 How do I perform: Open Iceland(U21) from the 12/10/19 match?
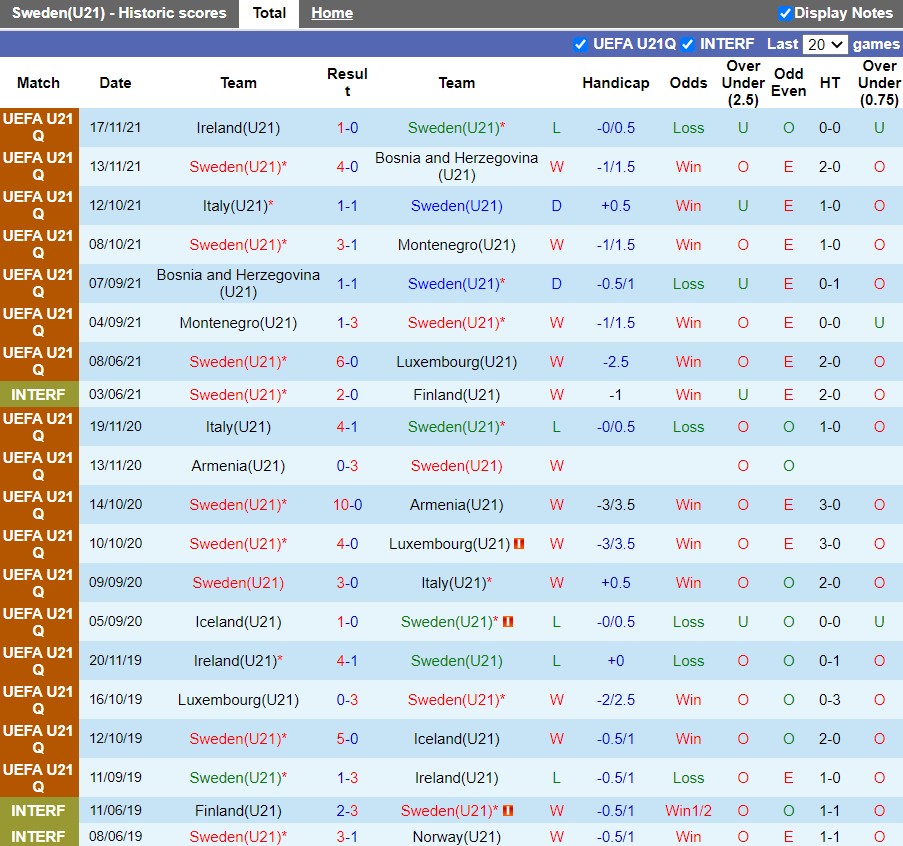(x=456, y=739)
